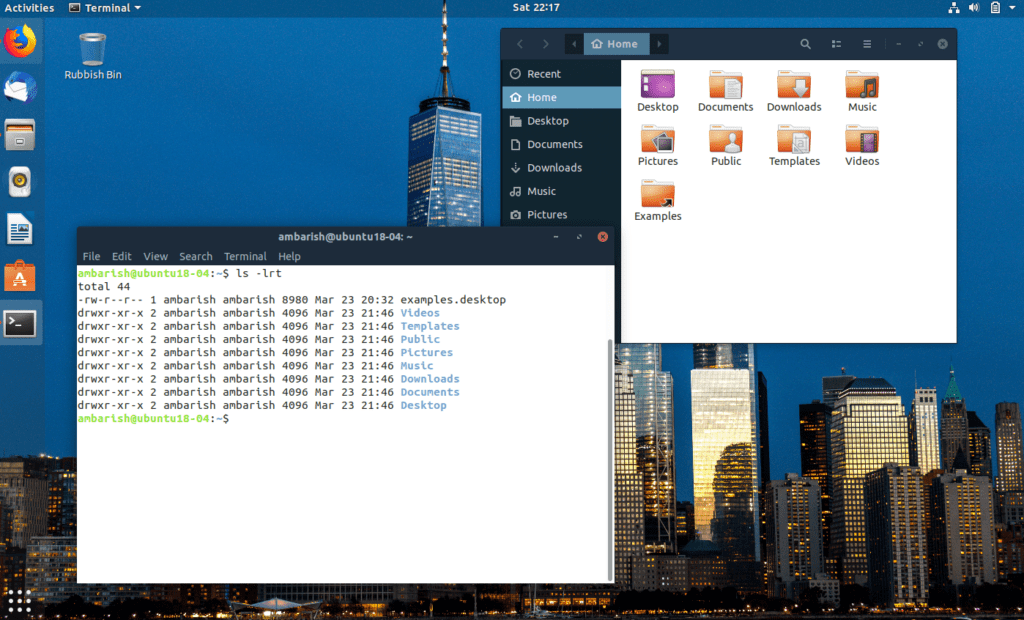Open the File menu in Terminal

[91, 256]
